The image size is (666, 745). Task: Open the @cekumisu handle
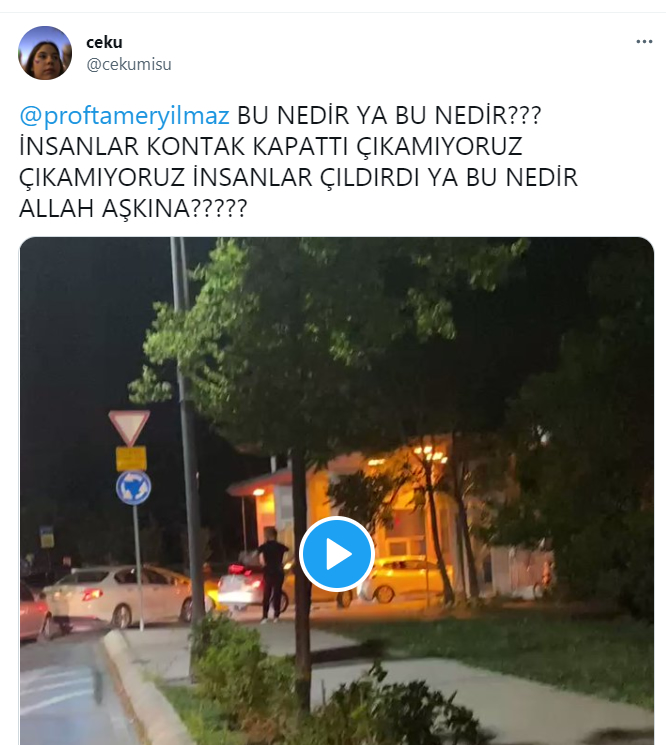[x=129, y=64]
